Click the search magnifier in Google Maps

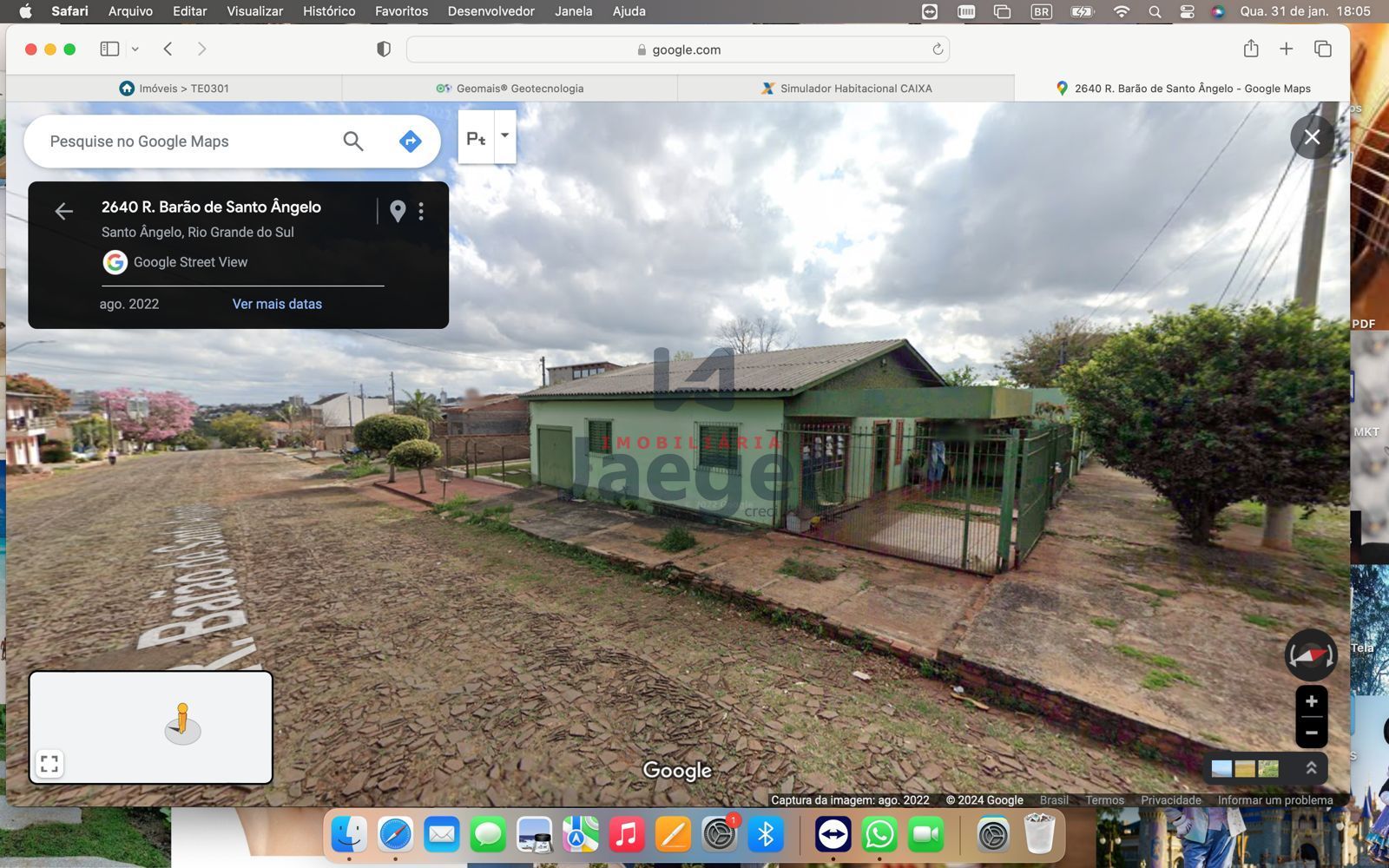click(352, 141)
